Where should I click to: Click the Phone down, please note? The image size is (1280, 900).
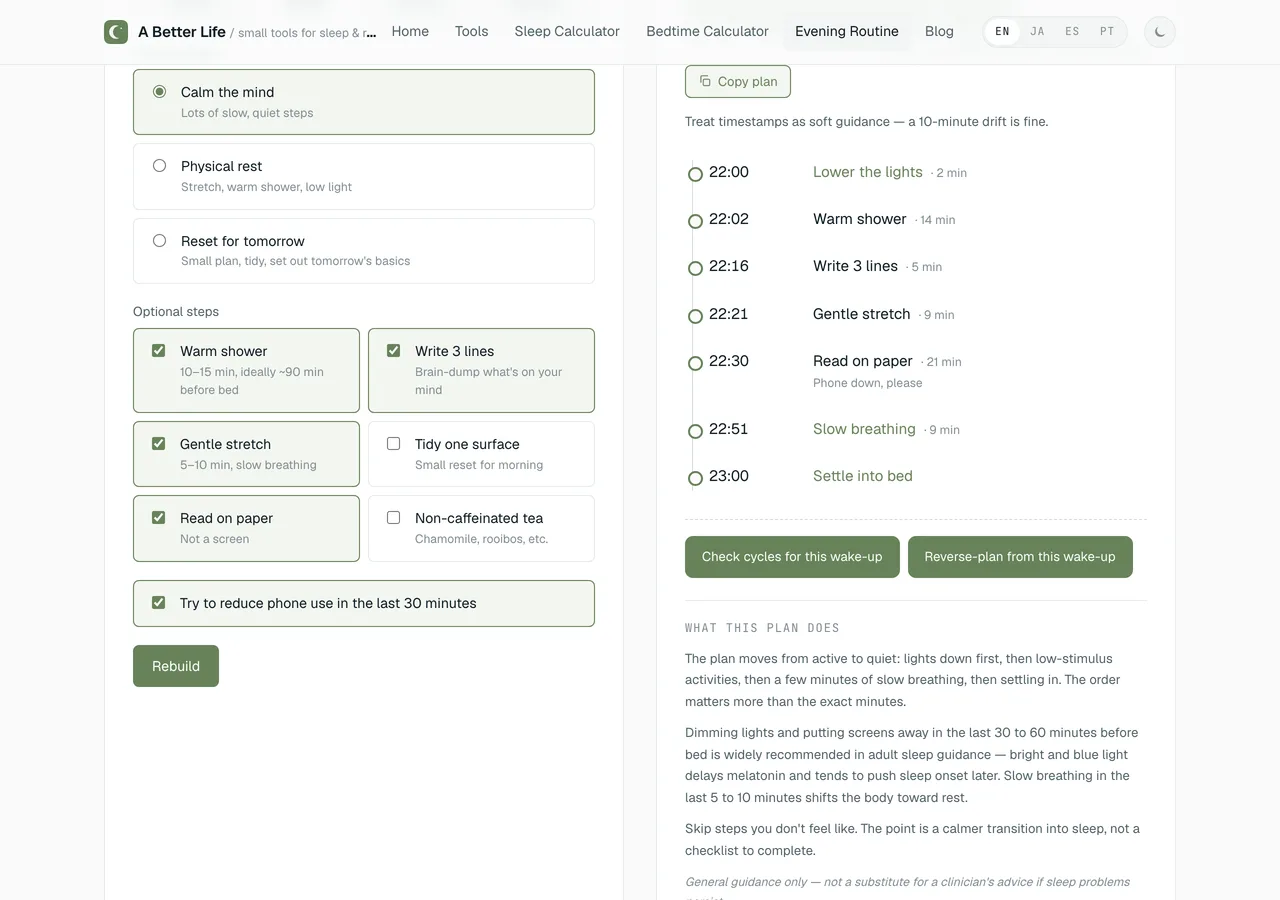(x=868, y=383)
